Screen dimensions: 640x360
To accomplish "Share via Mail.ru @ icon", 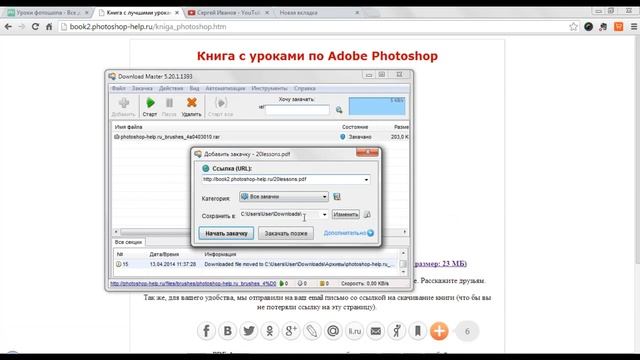I will (333, 331).
